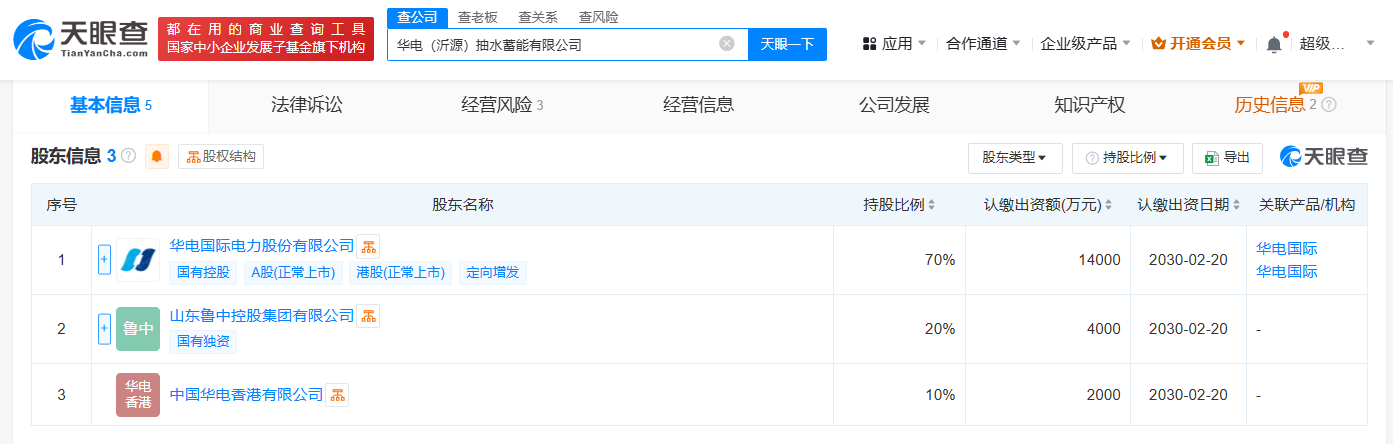Image resolution: width=1393 pixels, height=444 pixels.
Task: Click the orange alert bell beside 股东信息
Action: [x=157, y=156]
